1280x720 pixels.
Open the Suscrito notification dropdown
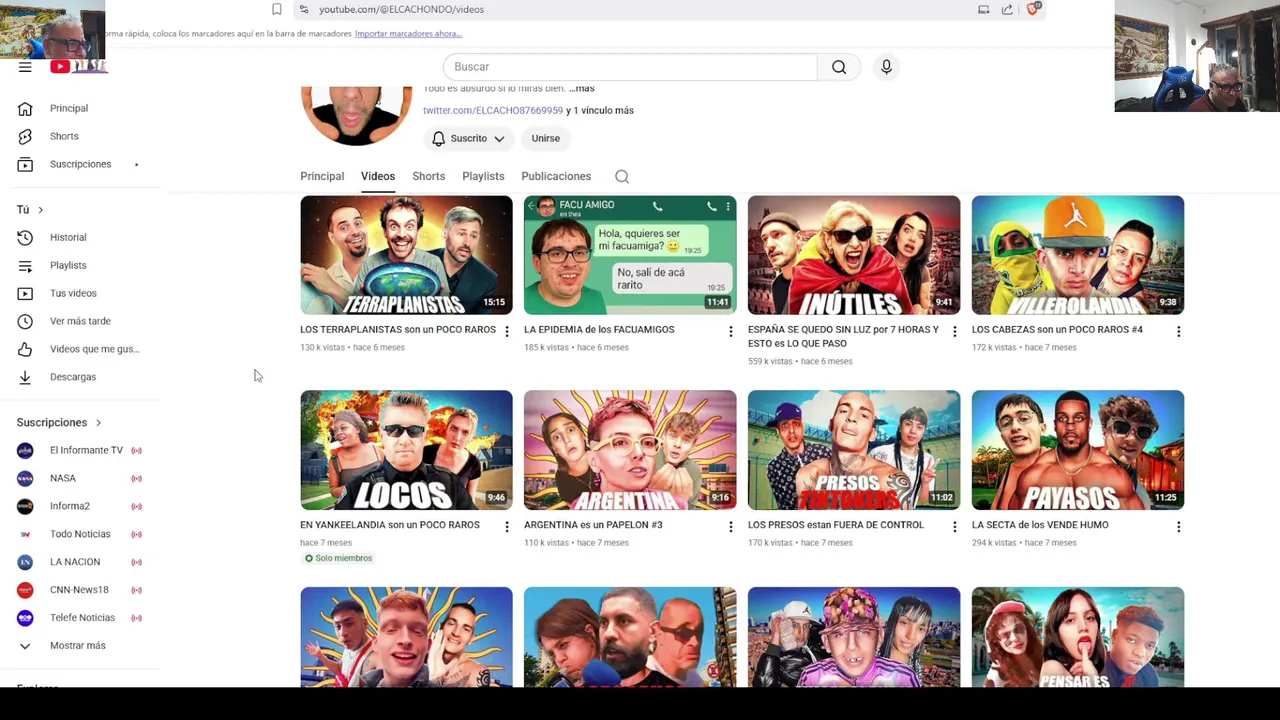[x=468, y=139]
